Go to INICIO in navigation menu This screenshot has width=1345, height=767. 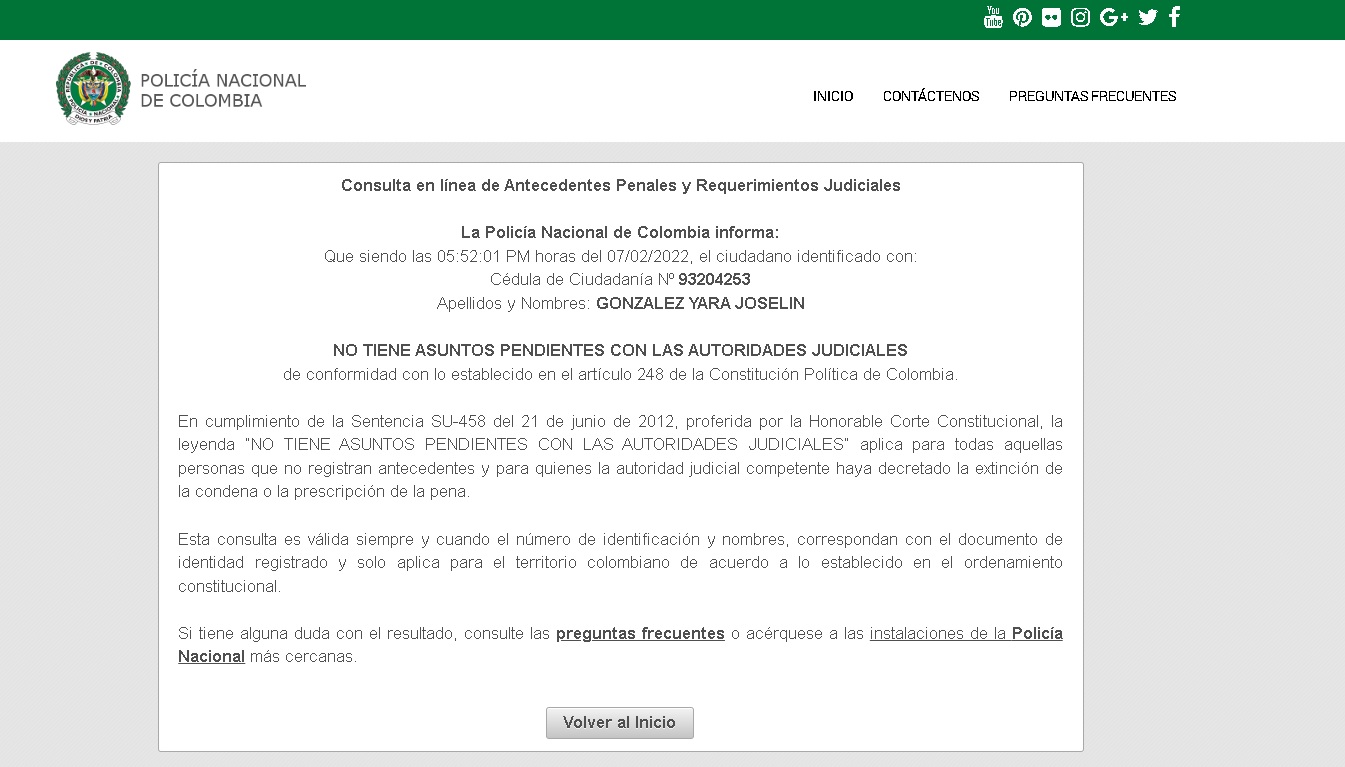coord(833,96)
